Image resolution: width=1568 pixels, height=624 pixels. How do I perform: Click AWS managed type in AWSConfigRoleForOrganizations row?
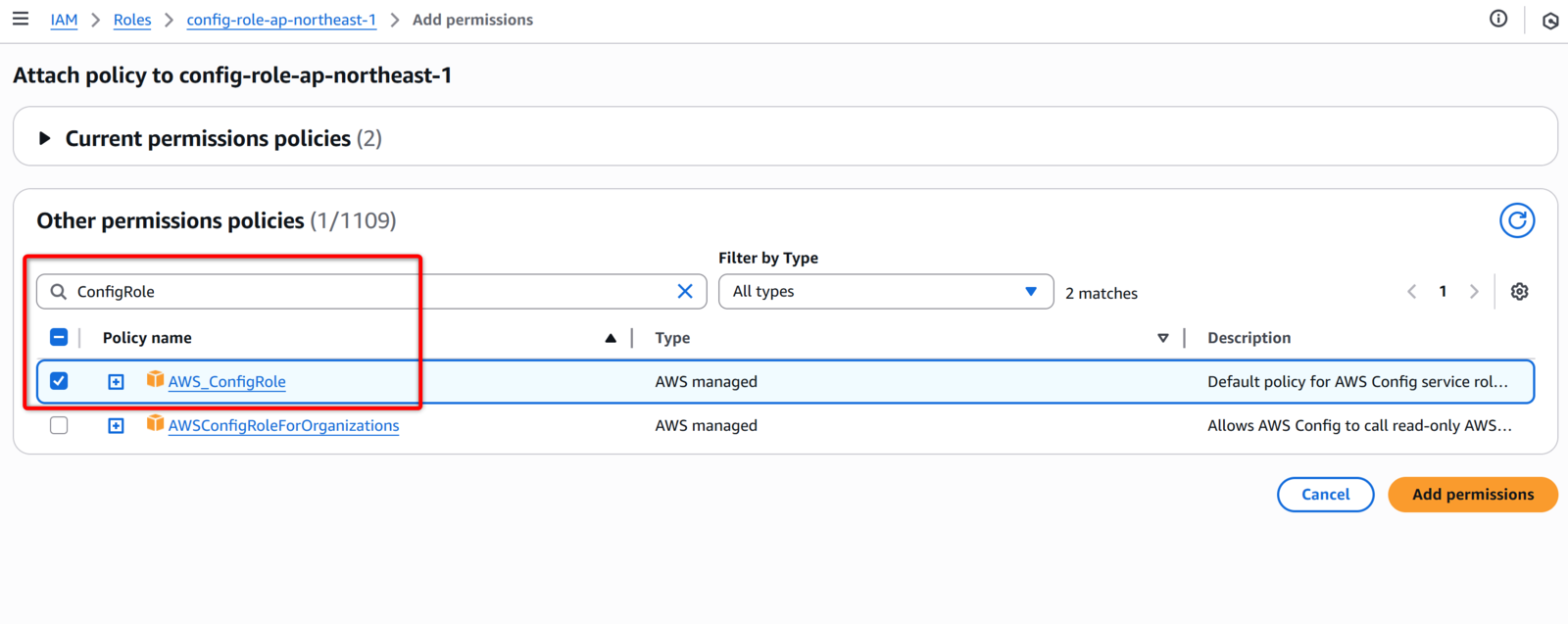coord(706,425)
